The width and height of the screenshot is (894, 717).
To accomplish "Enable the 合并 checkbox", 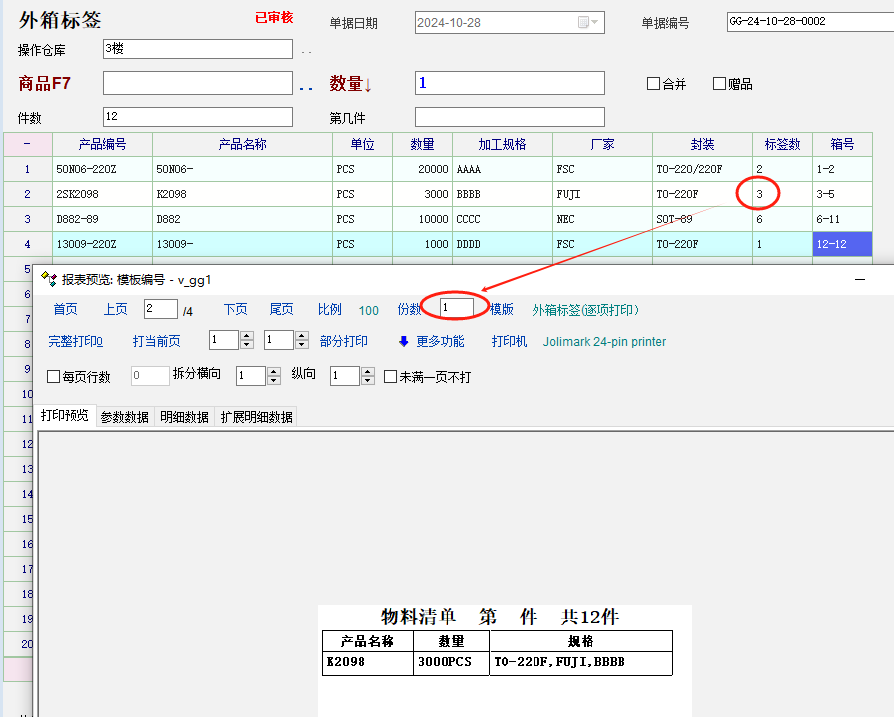I will point(654,84).
